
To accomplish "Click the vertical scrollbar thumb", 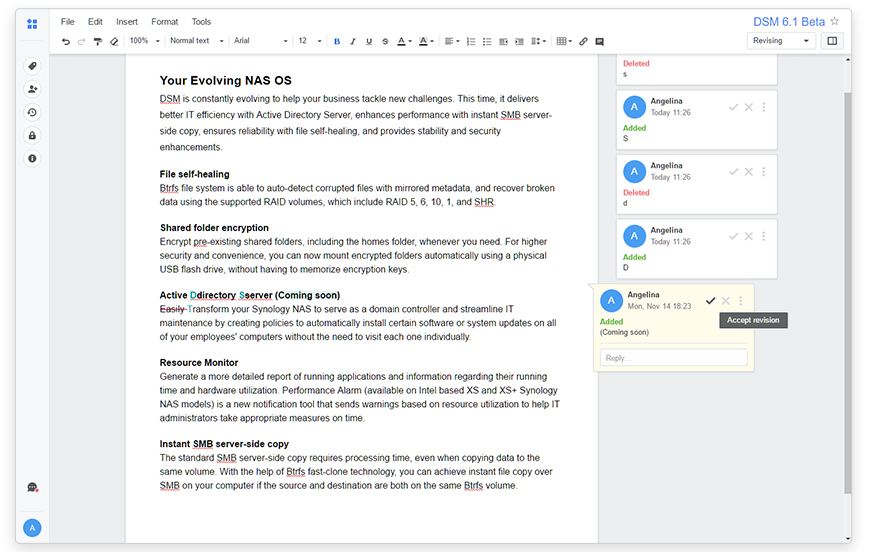I will (x=847, y=293).
